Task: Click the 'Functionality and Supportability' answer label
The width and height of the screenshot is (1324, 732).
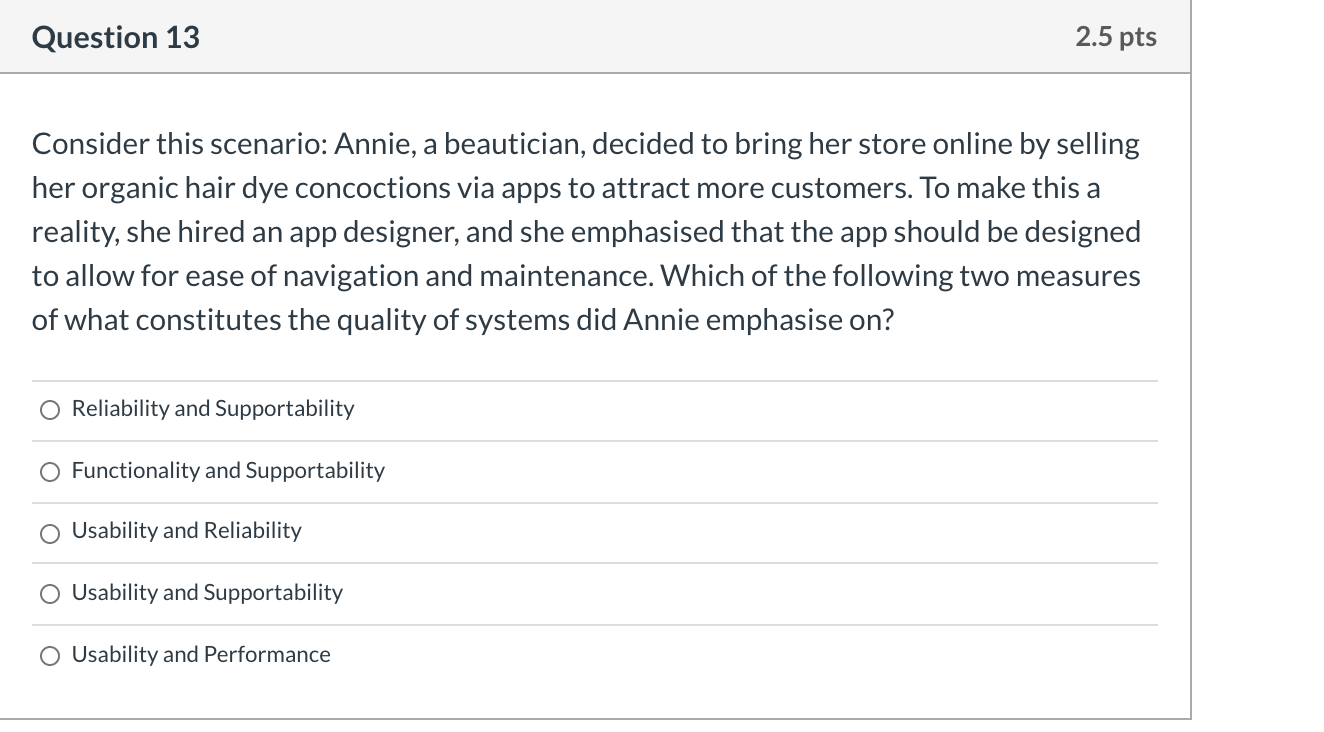Action: point(228,470)
